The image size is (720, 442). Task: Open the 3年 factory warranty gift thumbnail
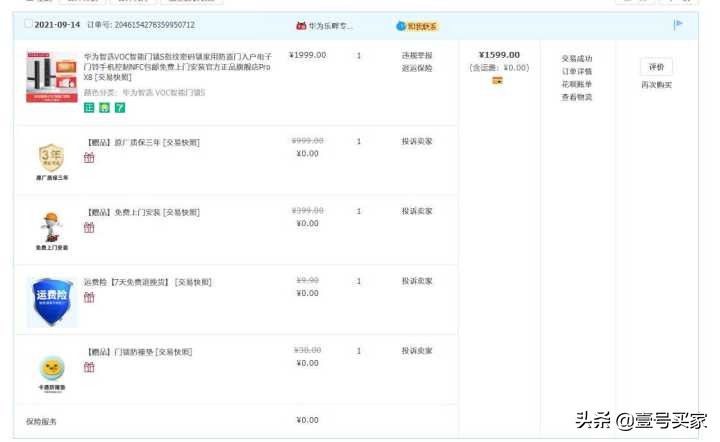[52, 162]
